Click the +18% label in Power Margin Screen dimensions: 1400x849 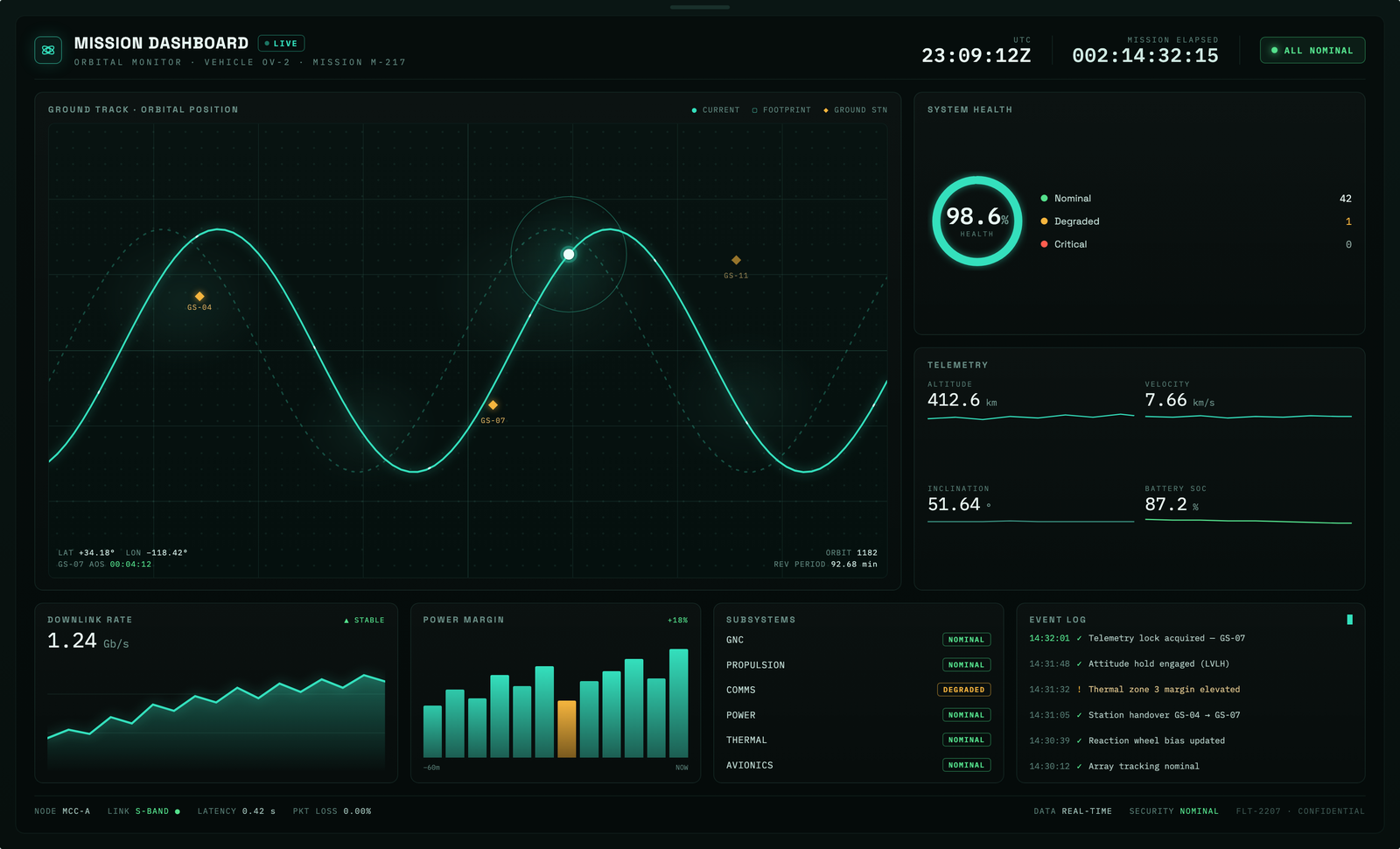click(x=677, y=621)
